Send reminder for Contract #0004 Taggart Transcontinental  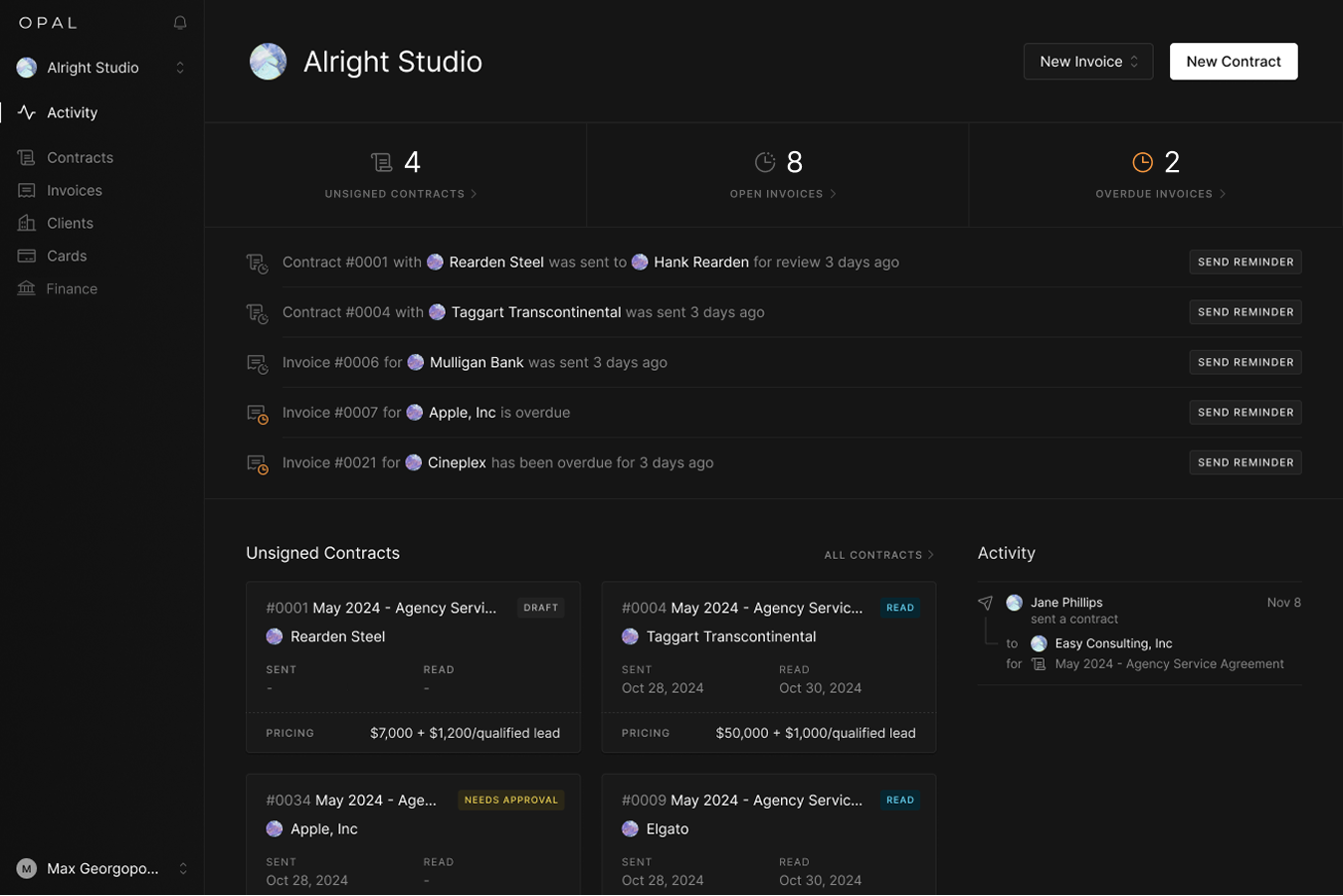pos(1246,312)
